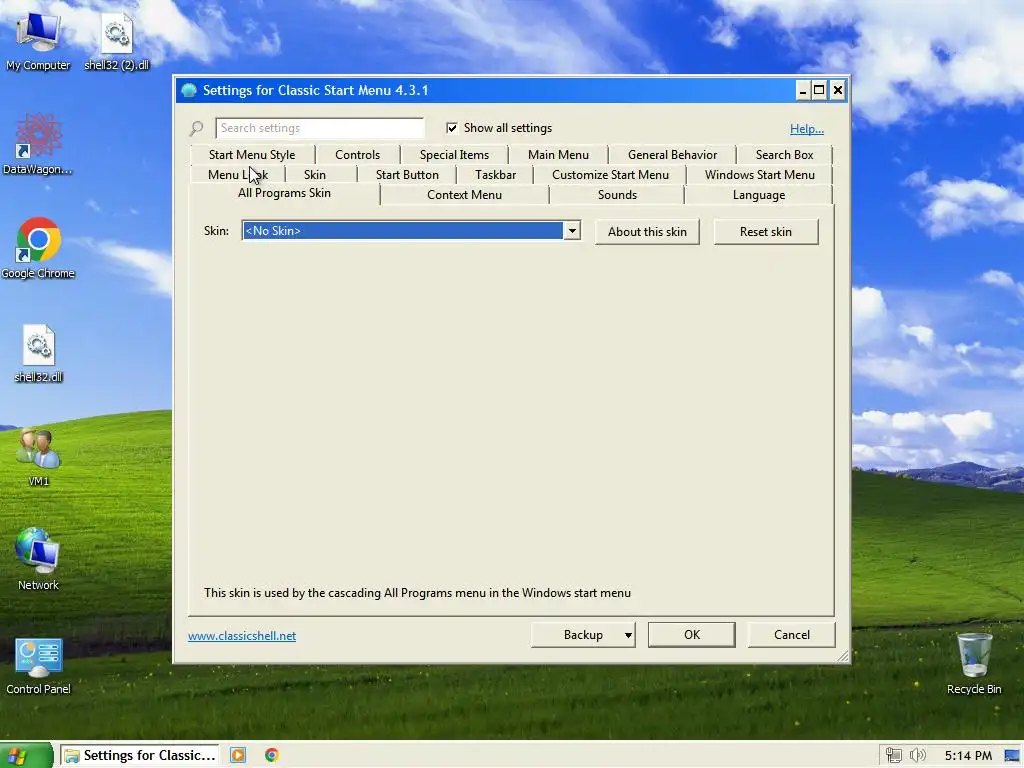Click the About this skin button
Viewport: 1024px width, 768px height.
pos(647,232)
